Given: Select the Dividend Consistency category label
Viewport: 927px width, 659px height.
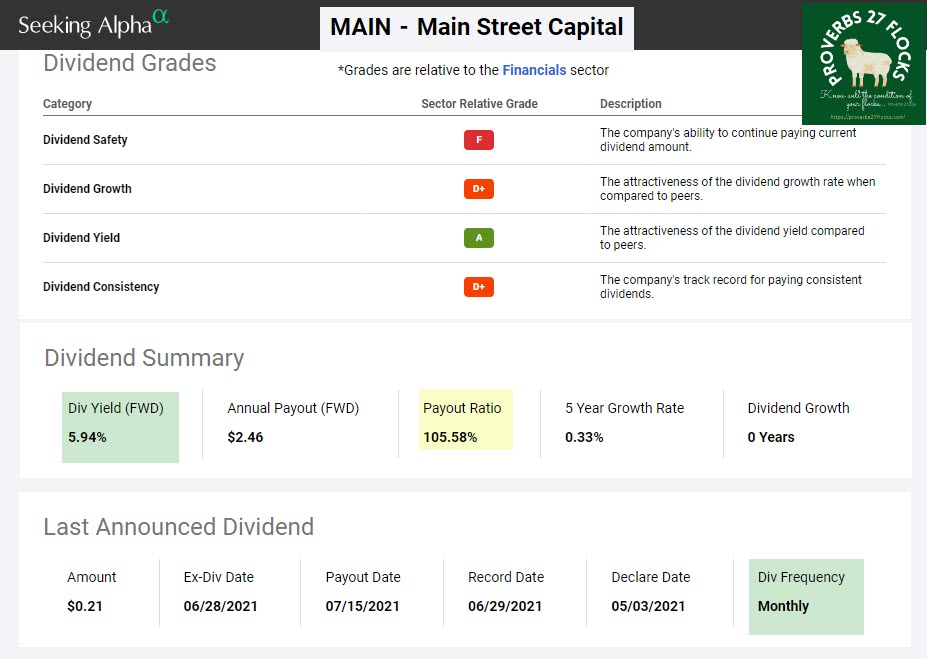Looking at the screenshot, I should [x=101, y=287].
